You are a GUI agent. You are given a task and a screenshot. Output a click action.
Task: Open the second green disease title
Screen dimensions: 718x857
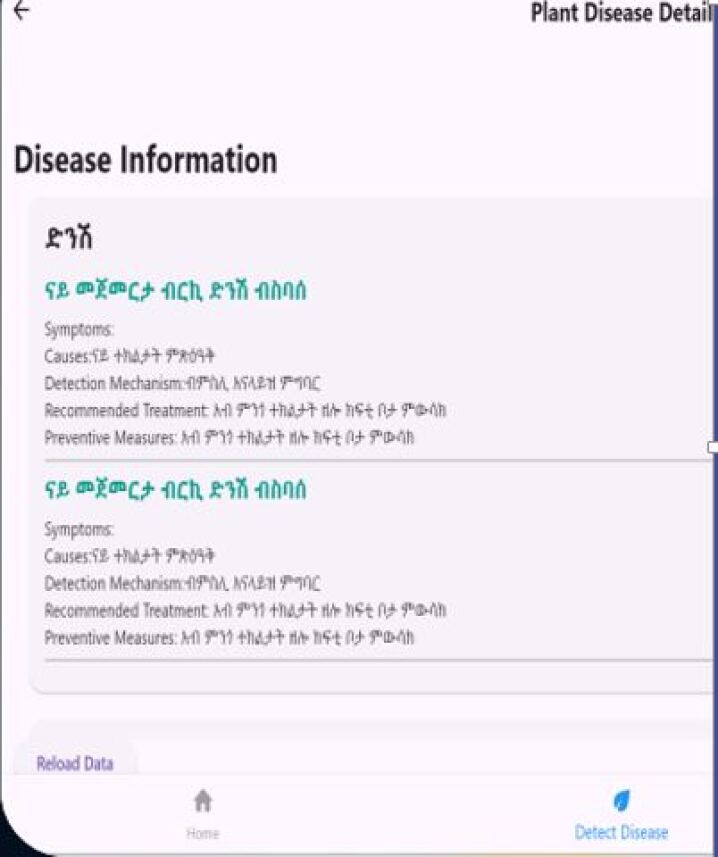coord(175,490)
